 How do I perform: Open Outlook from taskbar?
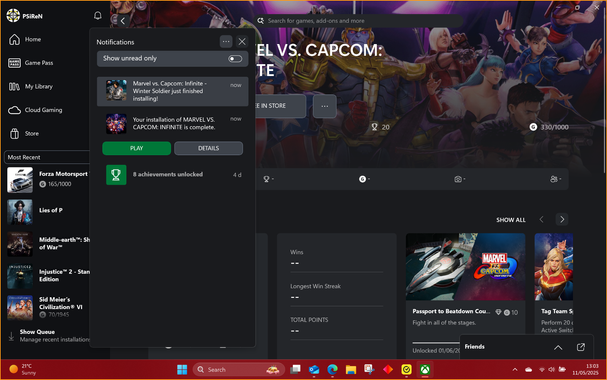[314, 370]
